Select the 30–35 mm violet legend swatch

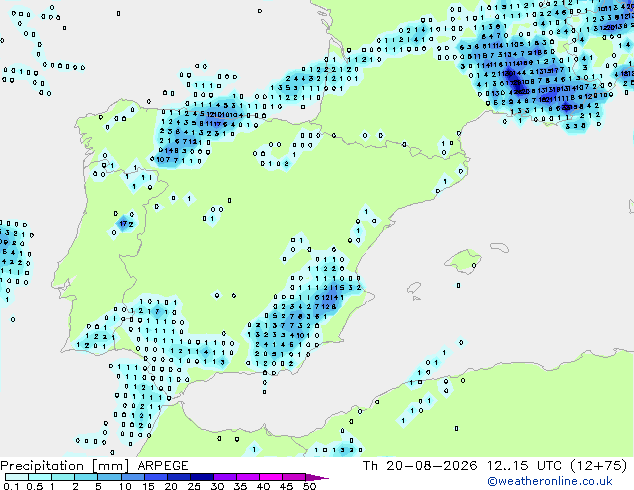224,477
